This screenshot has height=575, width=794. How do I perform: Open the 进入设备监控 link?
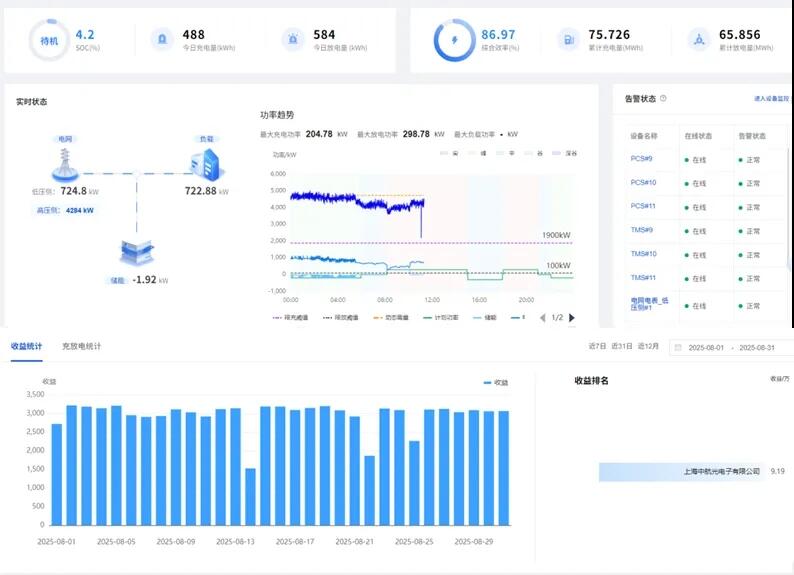pos(771,99)
